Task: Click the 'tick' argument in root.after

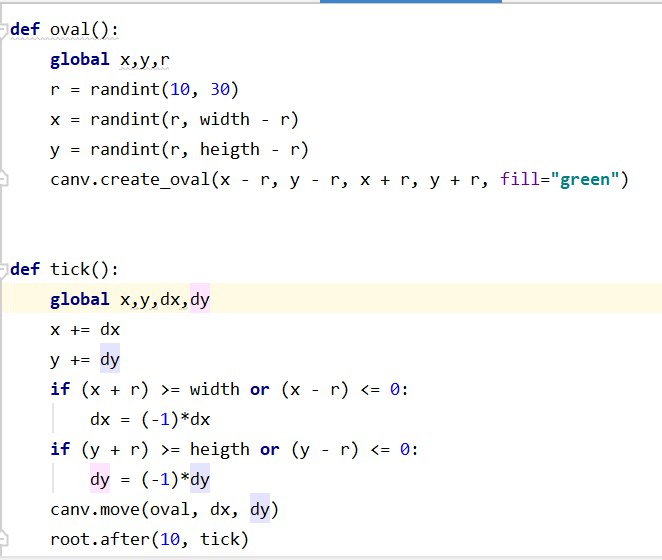Action: (x=219, y=539)
